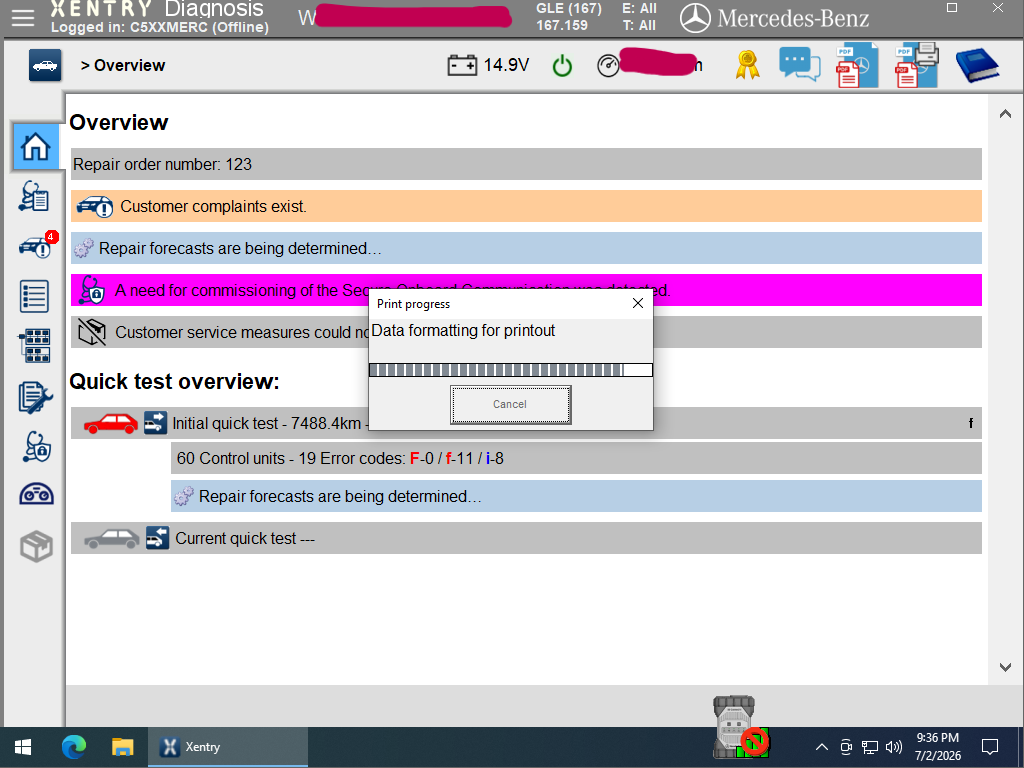Click the 60 Control units error codes row
This screenshot has height=768, width=1024.
coord(576,458)
